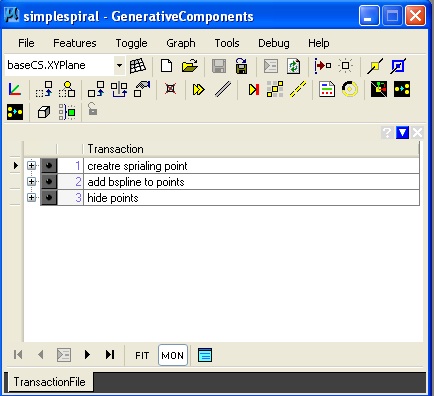Open the Features menu
The height and width of the screenshot is (396, 434).
[x=75, y=43]
